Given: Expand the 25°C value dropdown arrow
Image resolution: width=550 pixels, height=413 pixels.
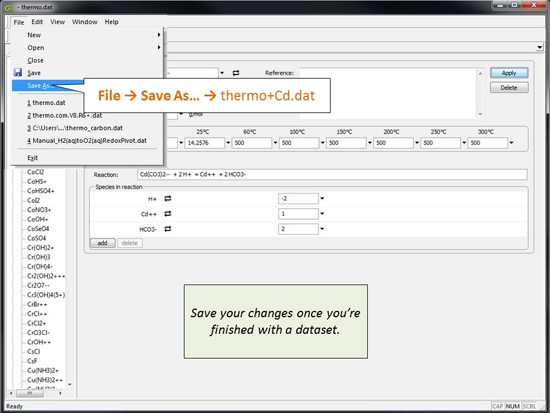Looking at the screenshot, I should pos(228,143).
